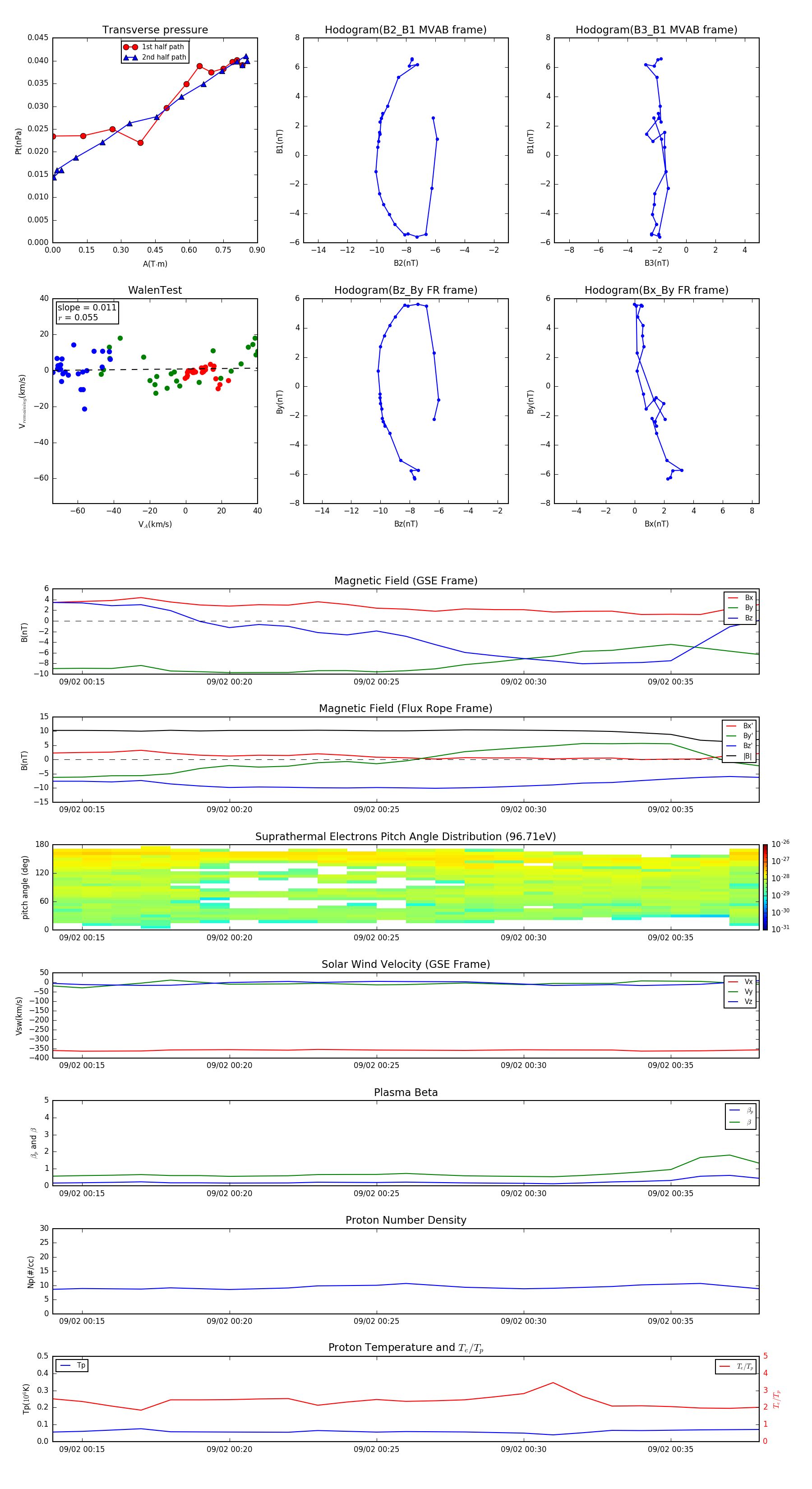Image resolution: width=812 pixels, height=1489 pixels.
Task: Click the Tp legend box in Proton Temperature plot
Action: [x=72, y=1365]
